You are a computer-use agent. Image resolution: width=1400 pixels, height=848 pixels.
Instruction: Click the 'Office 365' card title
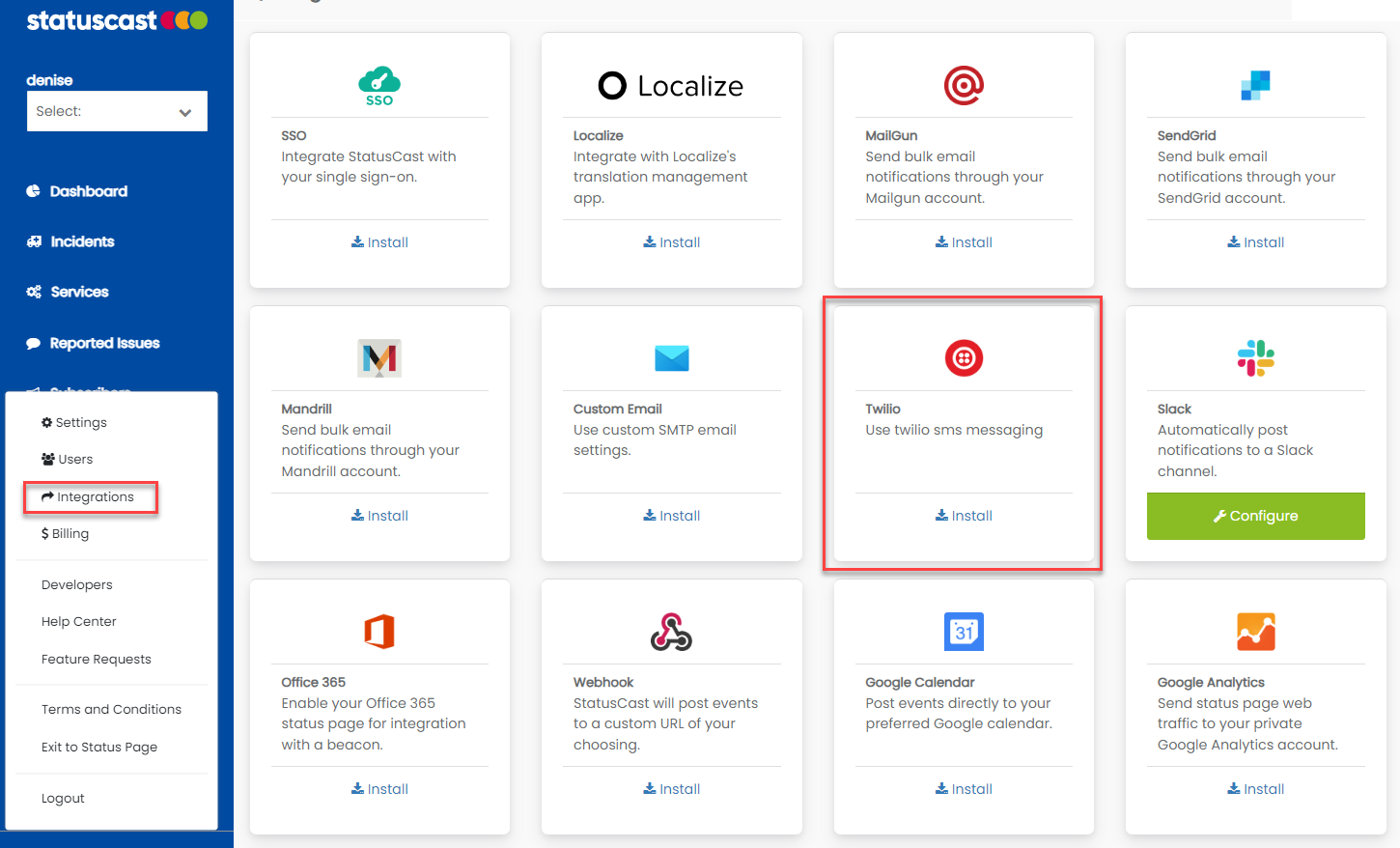click(x=313, y=682)
